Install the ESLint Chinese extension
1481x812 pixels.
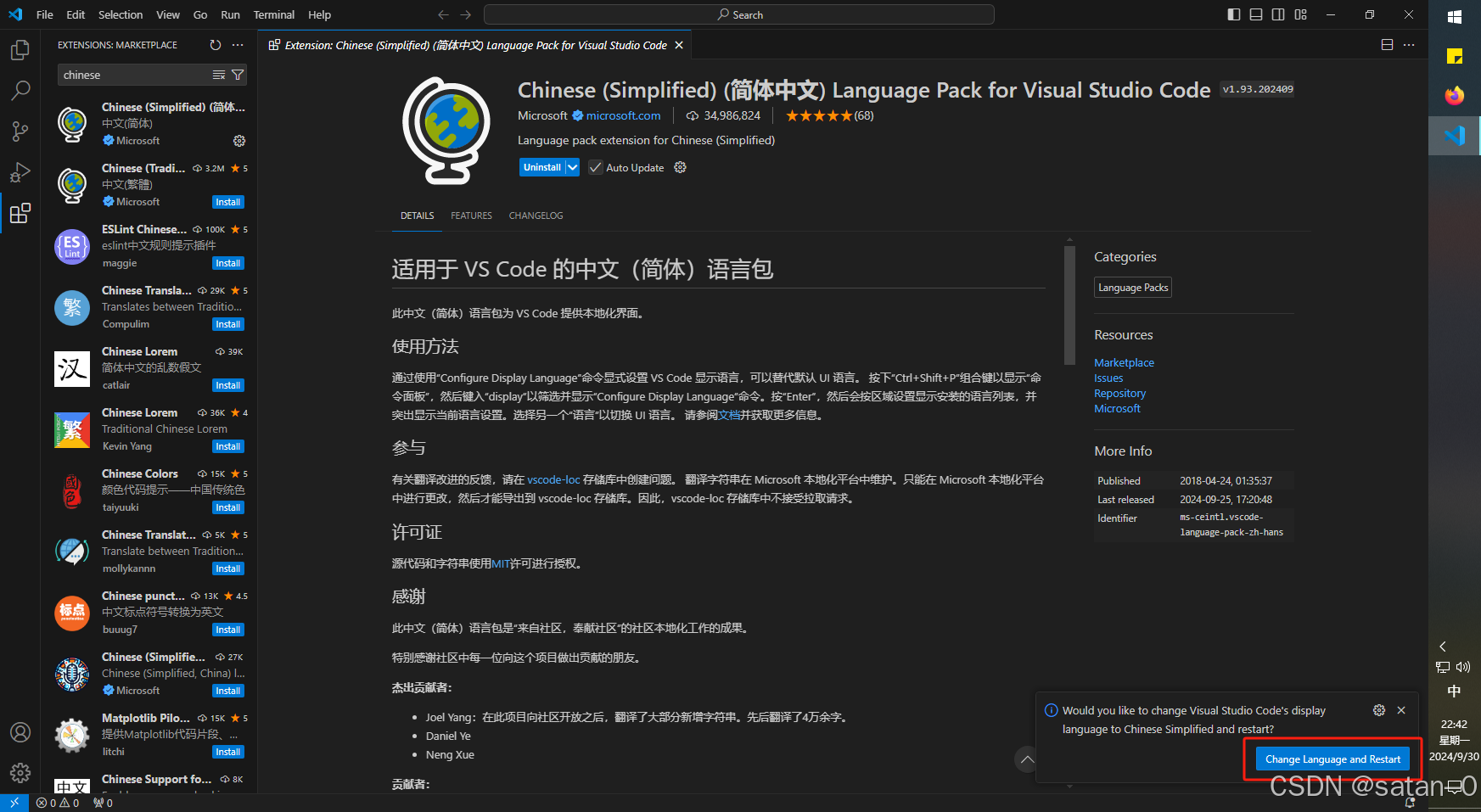228,263
